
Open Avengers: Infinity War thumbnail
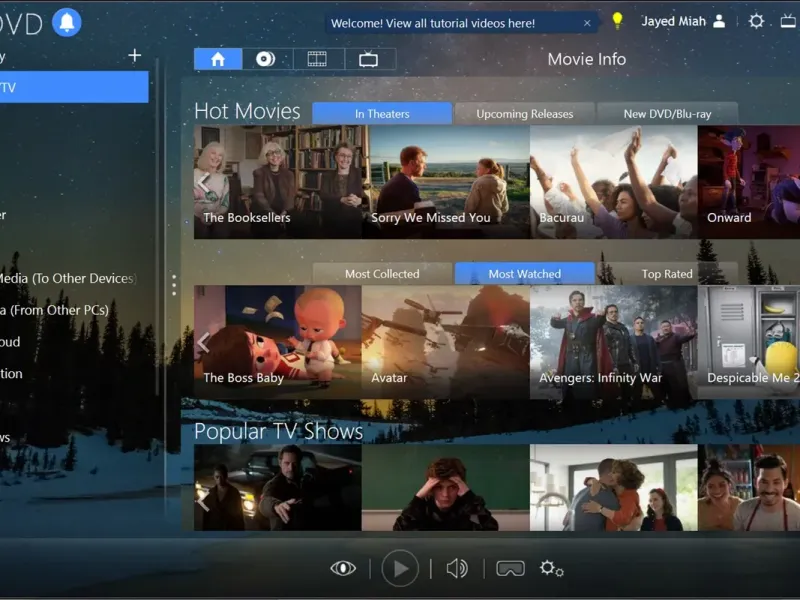click(x=614, y=342)
